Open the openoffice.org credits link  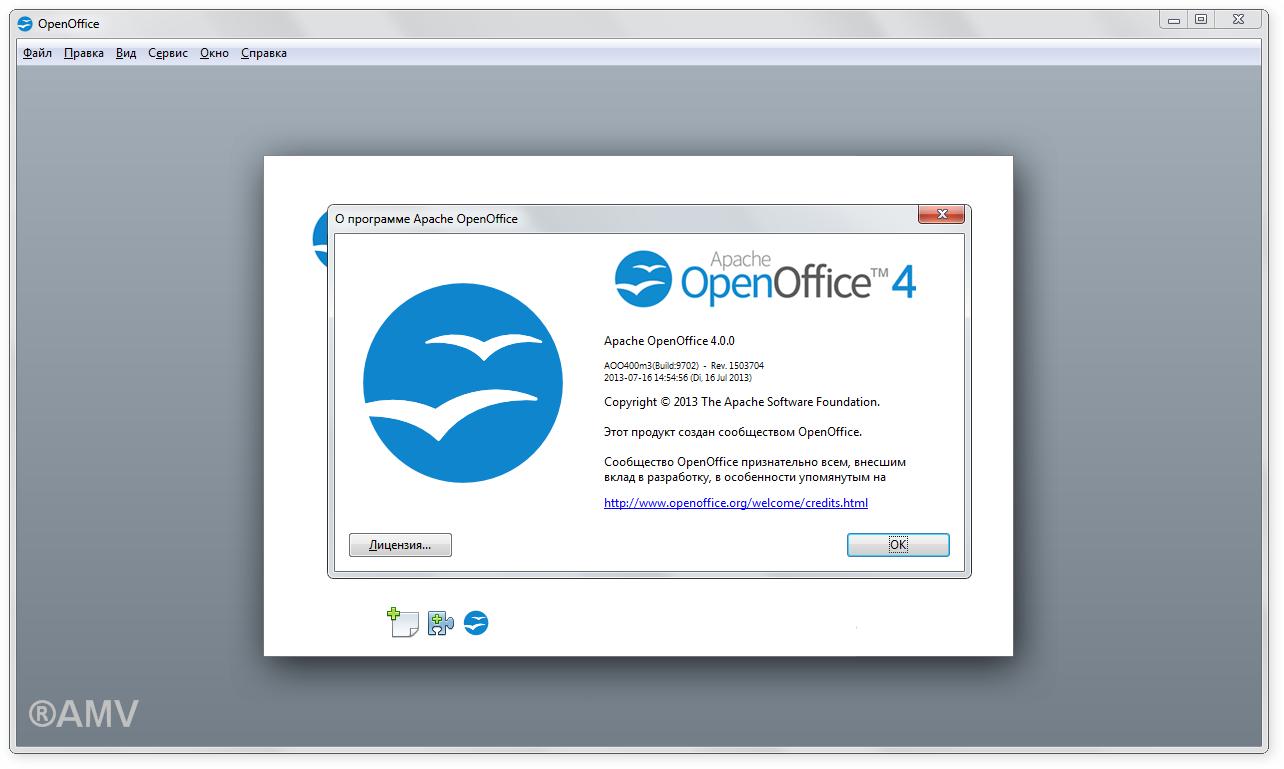coord(736,503)
